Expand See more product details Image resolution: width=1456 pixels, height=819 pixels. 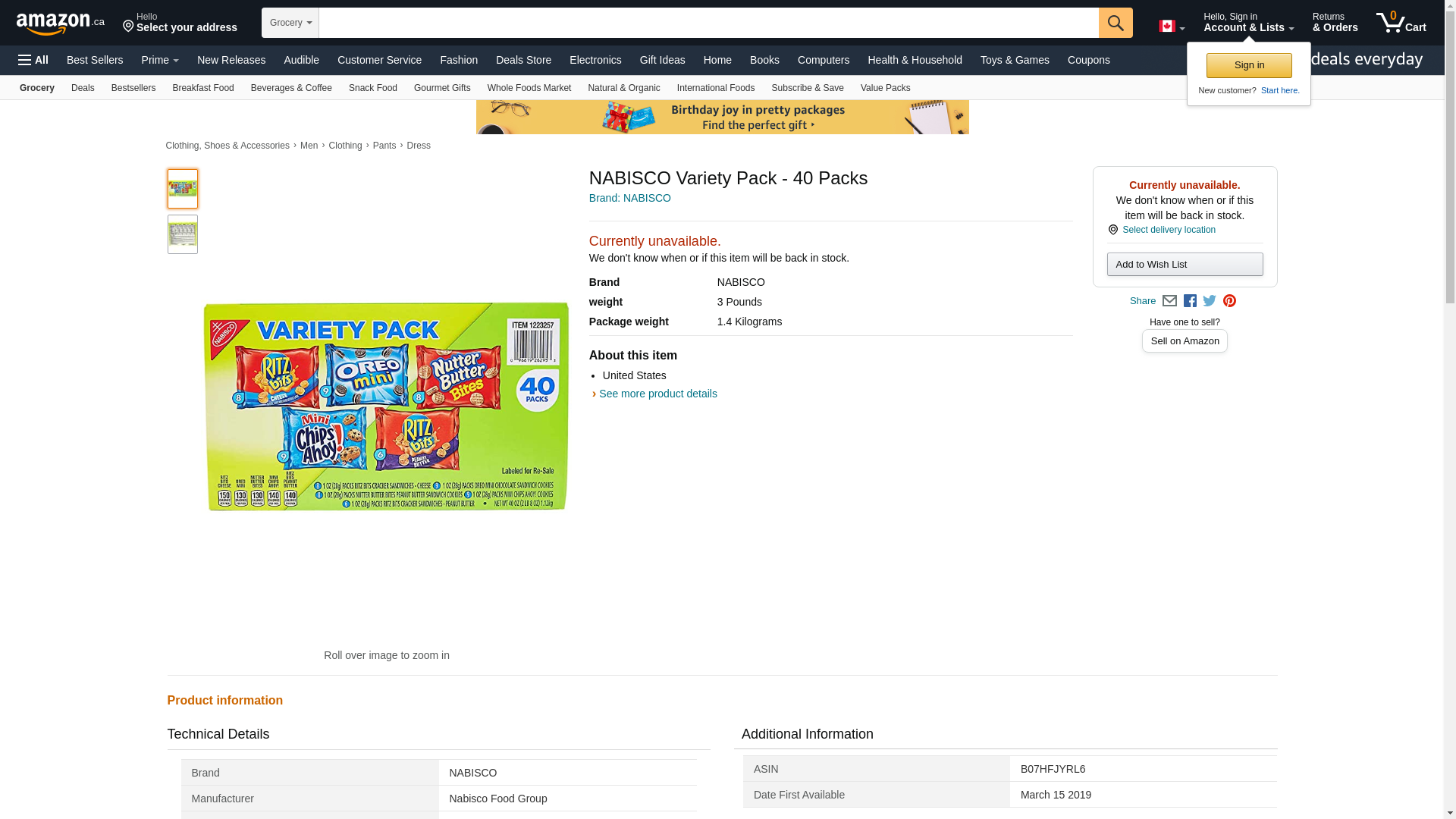[x=657, y=394]
